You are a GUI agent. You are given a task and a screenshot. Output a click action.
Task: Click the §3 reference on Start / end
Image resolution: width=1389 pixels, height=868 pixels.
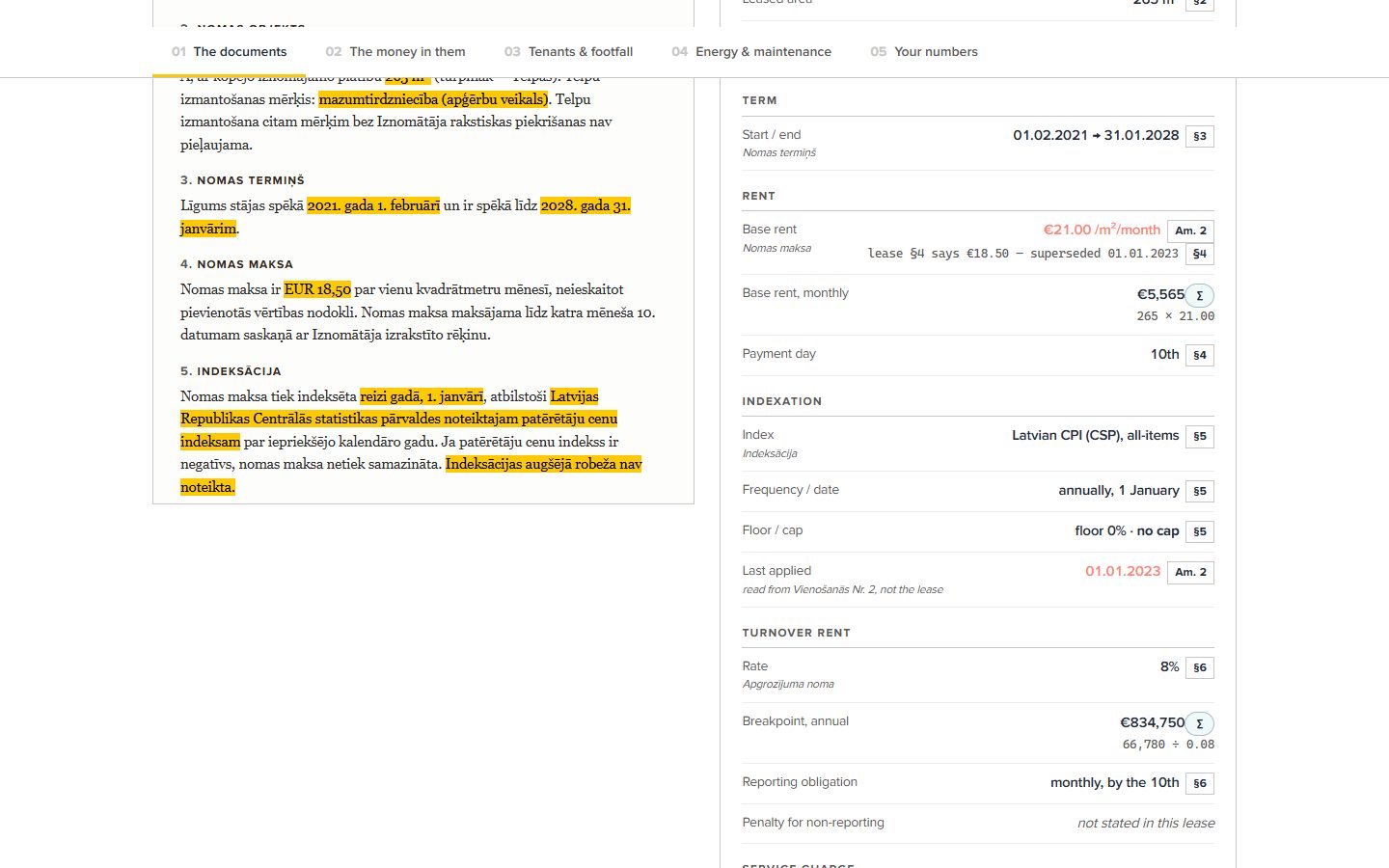click(x=1200, y=136)
